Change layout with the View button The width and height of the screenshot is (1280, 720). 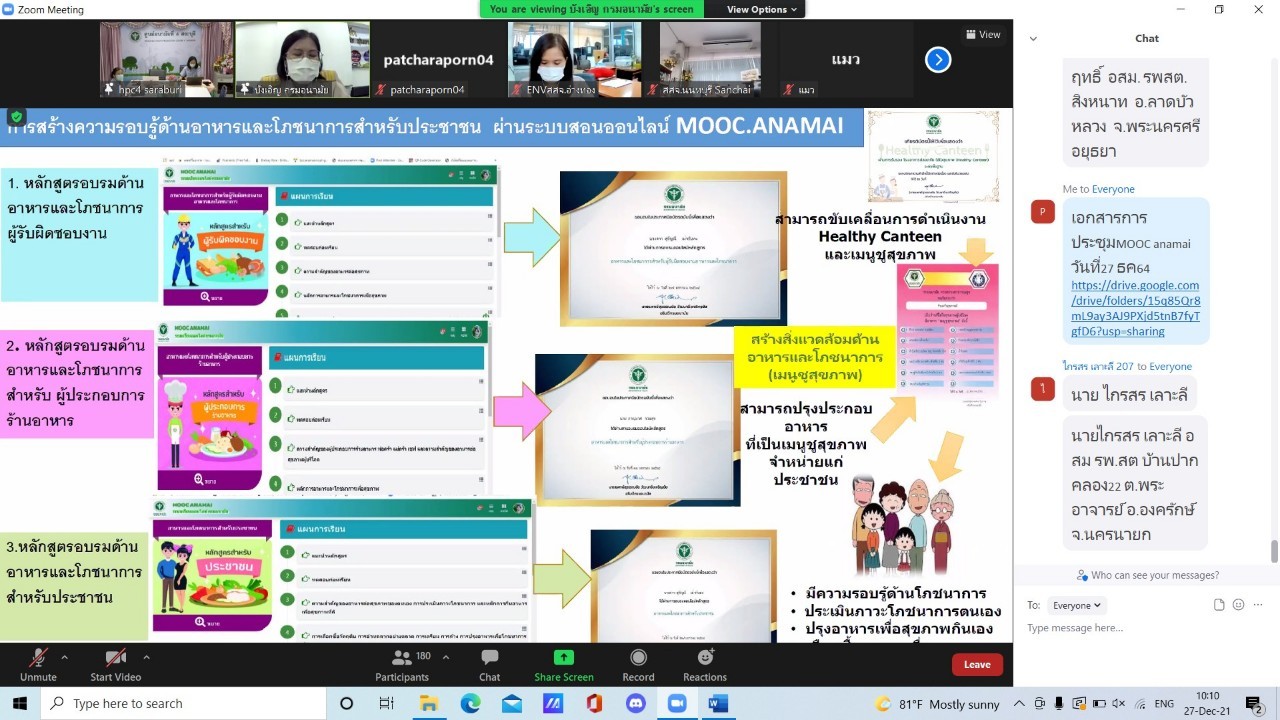[x=984, y=34]
